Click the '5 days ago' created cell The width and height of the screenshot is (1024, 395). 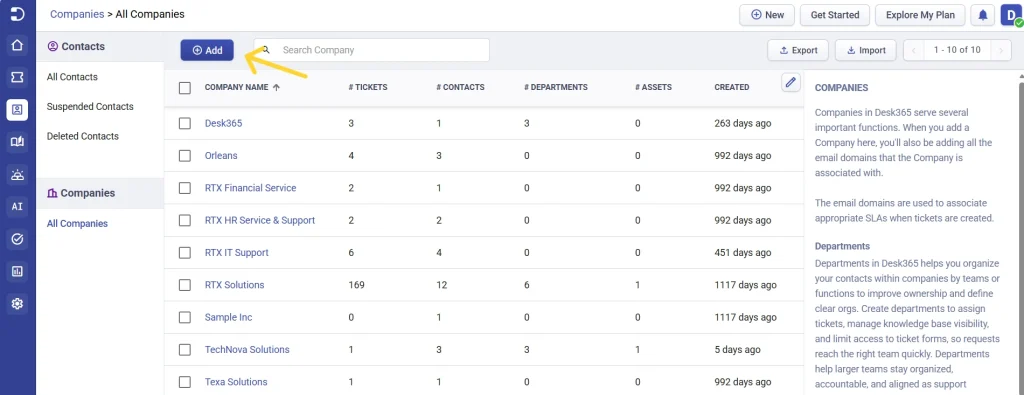[x=737, y=349]
